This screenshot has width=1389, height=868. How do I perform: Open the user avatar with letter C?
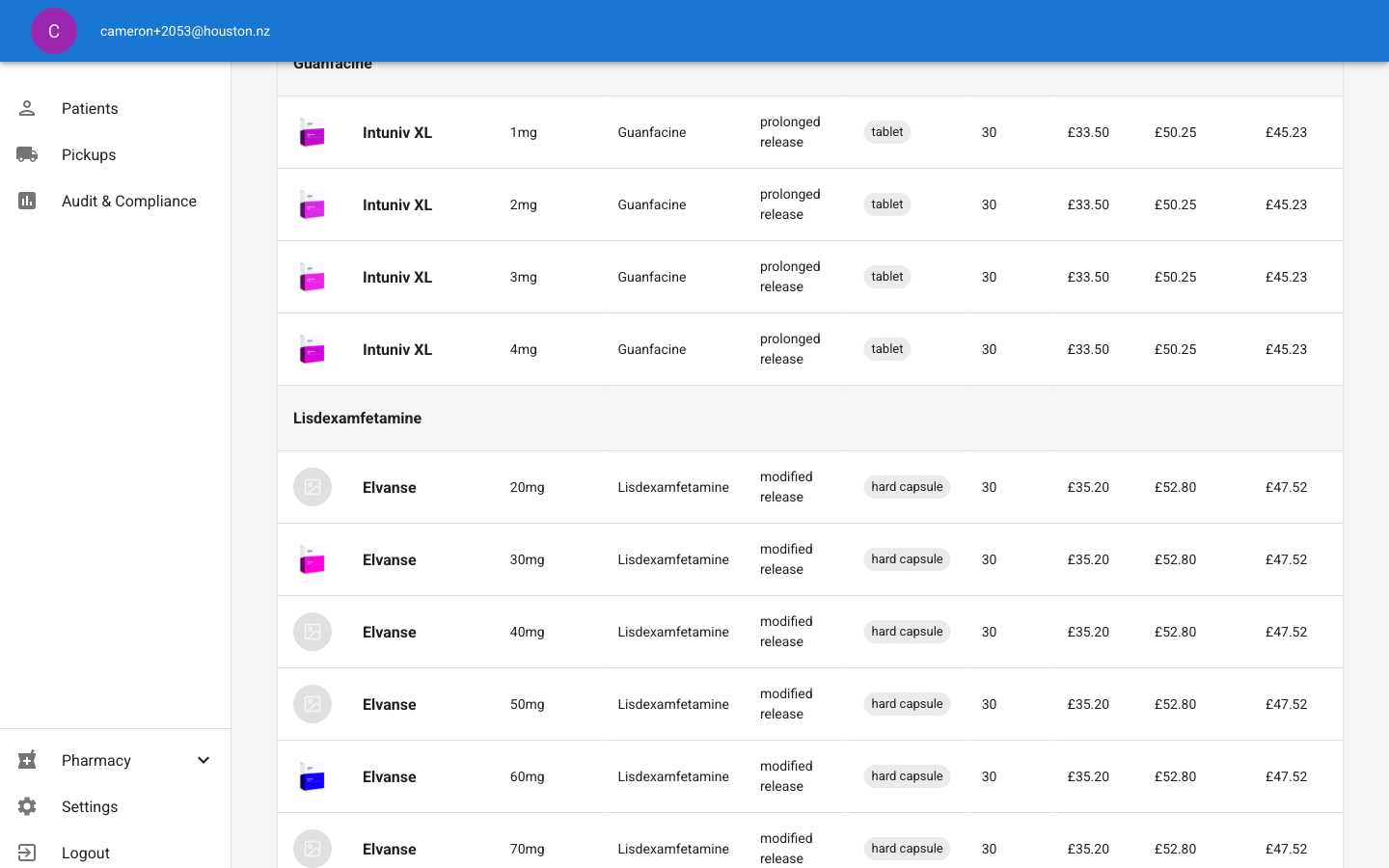click(x=54, y=31)
